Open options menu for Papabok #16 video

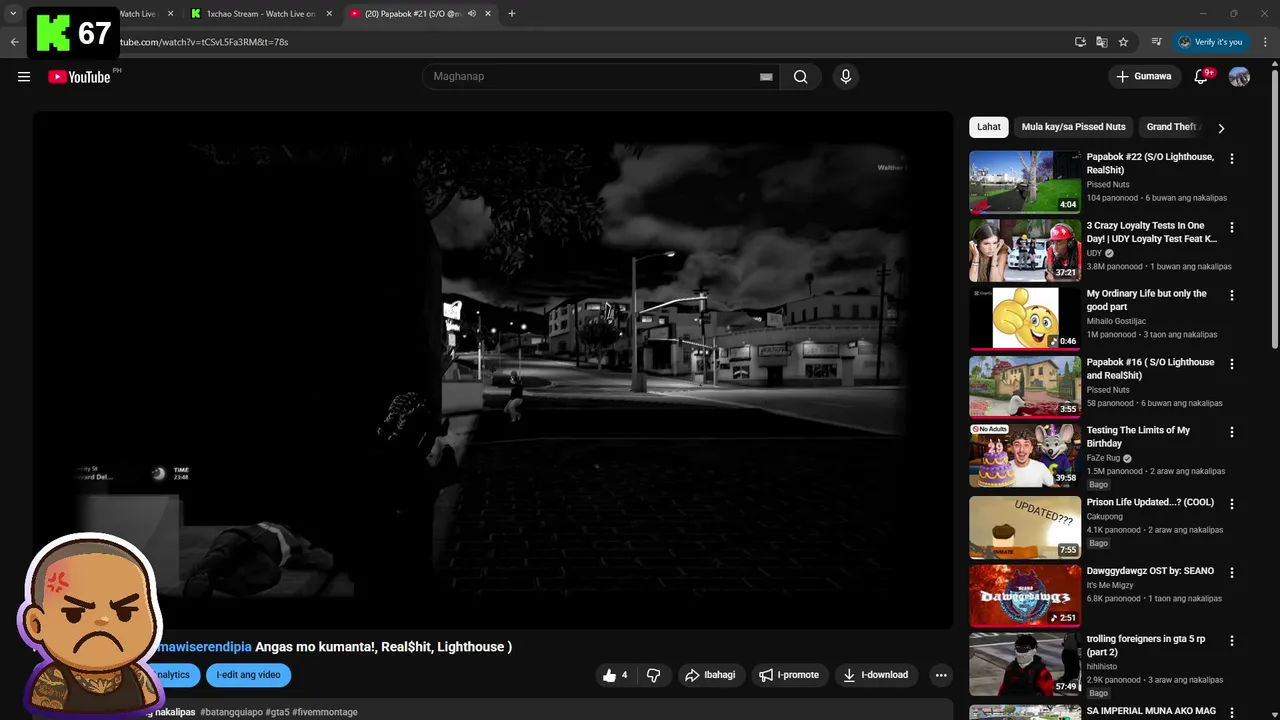(x=1232, y=365)
